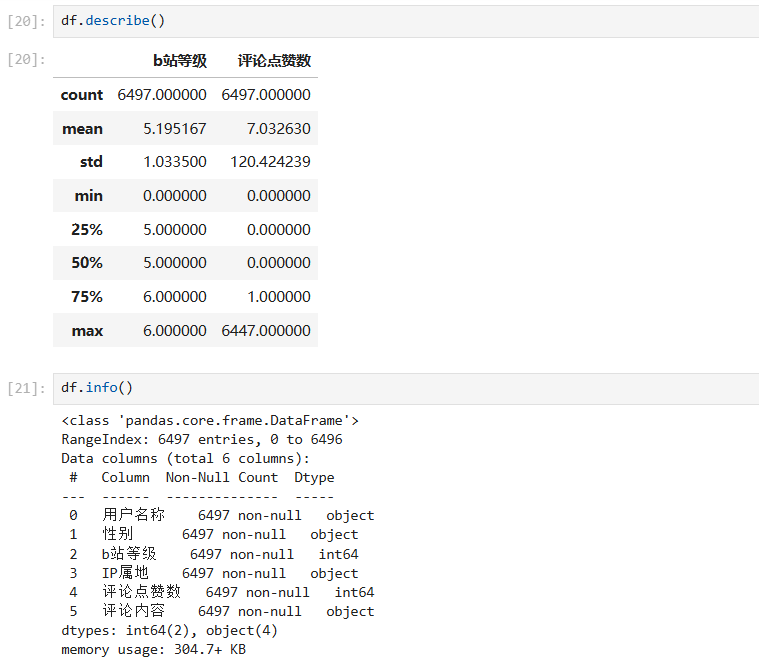This screenshot has height=671, width=759.
Task: Click the std row label
Action: pos(91,162)
